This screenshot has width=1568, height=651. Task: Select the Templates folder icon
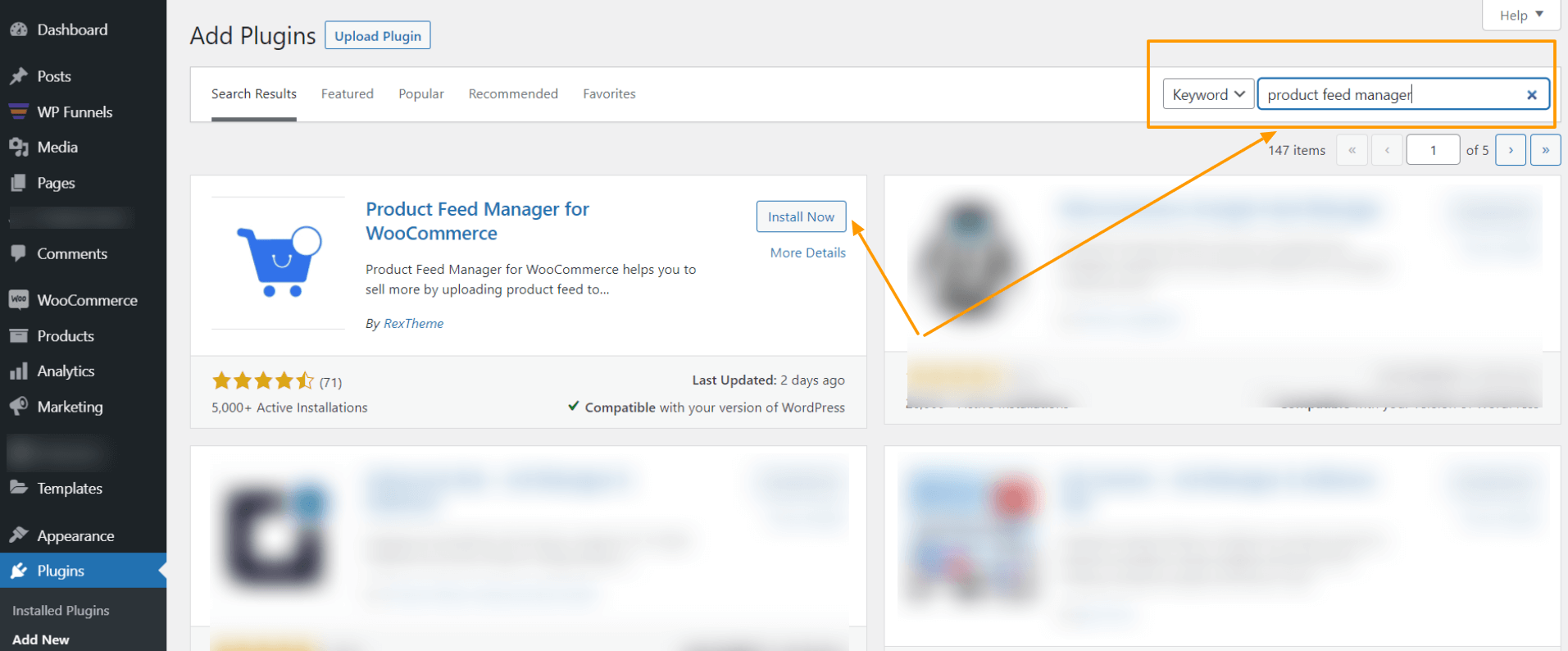pyautogui.click(x=18, y=488)
